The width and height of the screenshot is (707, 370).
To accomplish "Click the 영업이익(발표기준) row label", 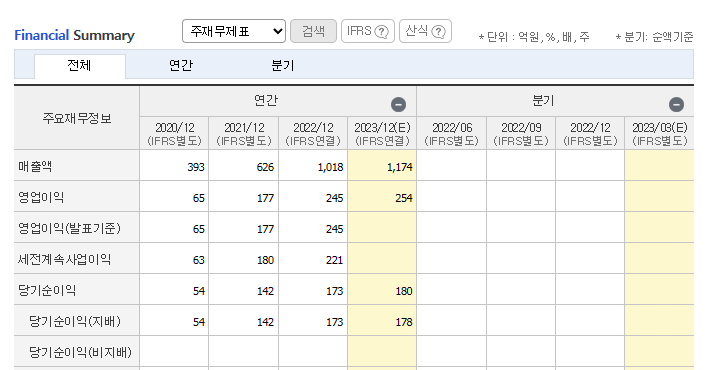I will coord(69,228).
